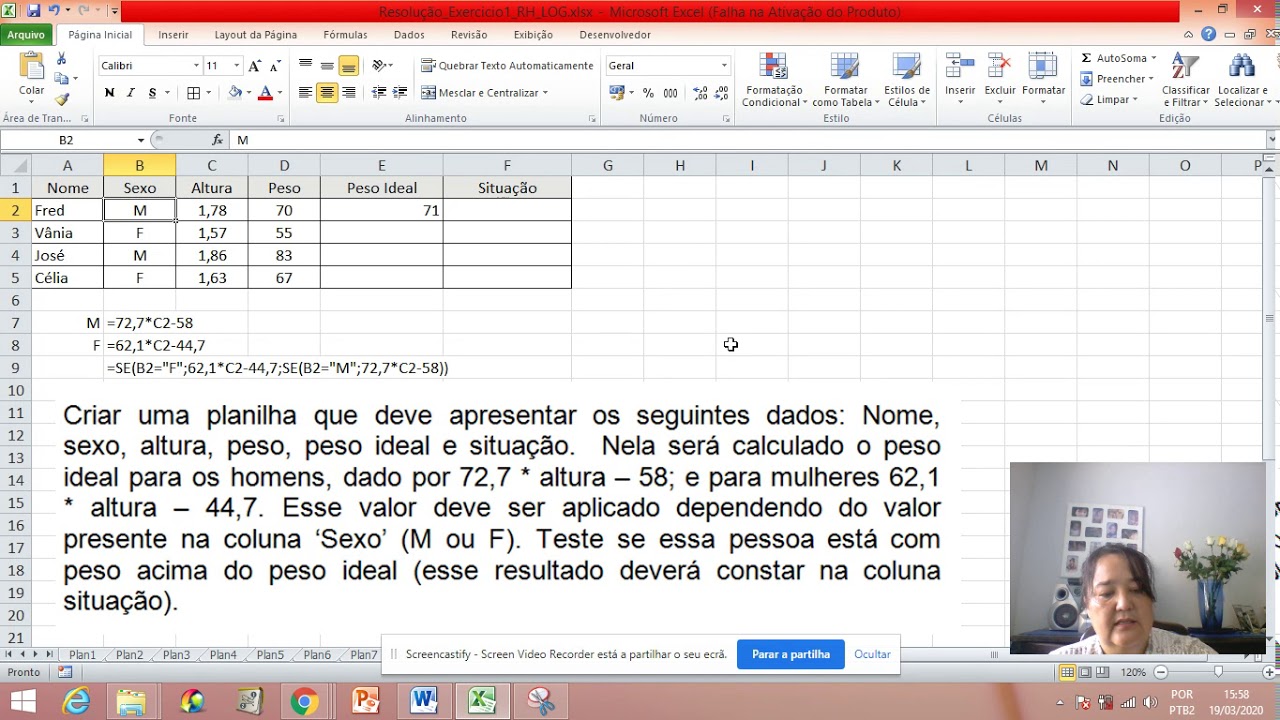Click the font color A icon
Viewport: 1280px width, 720px height.
point(265,93)
